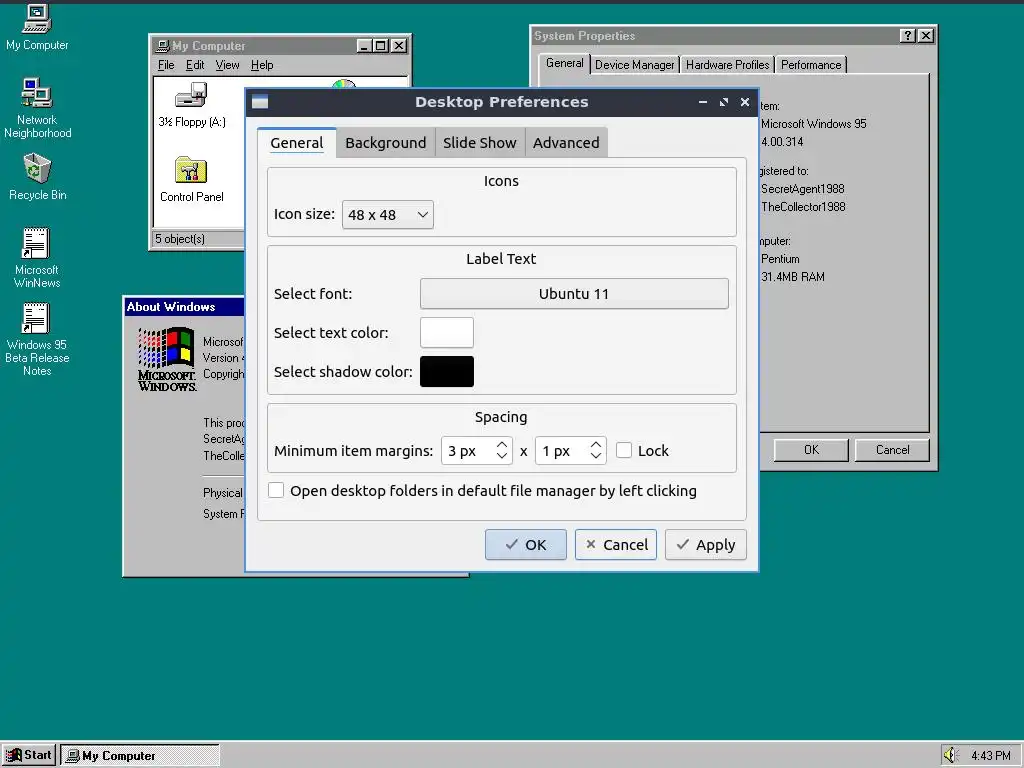The width and height of the screenshot is (1024, 768).
Task: Click the About Windows title bar
Action: (184, 307)
